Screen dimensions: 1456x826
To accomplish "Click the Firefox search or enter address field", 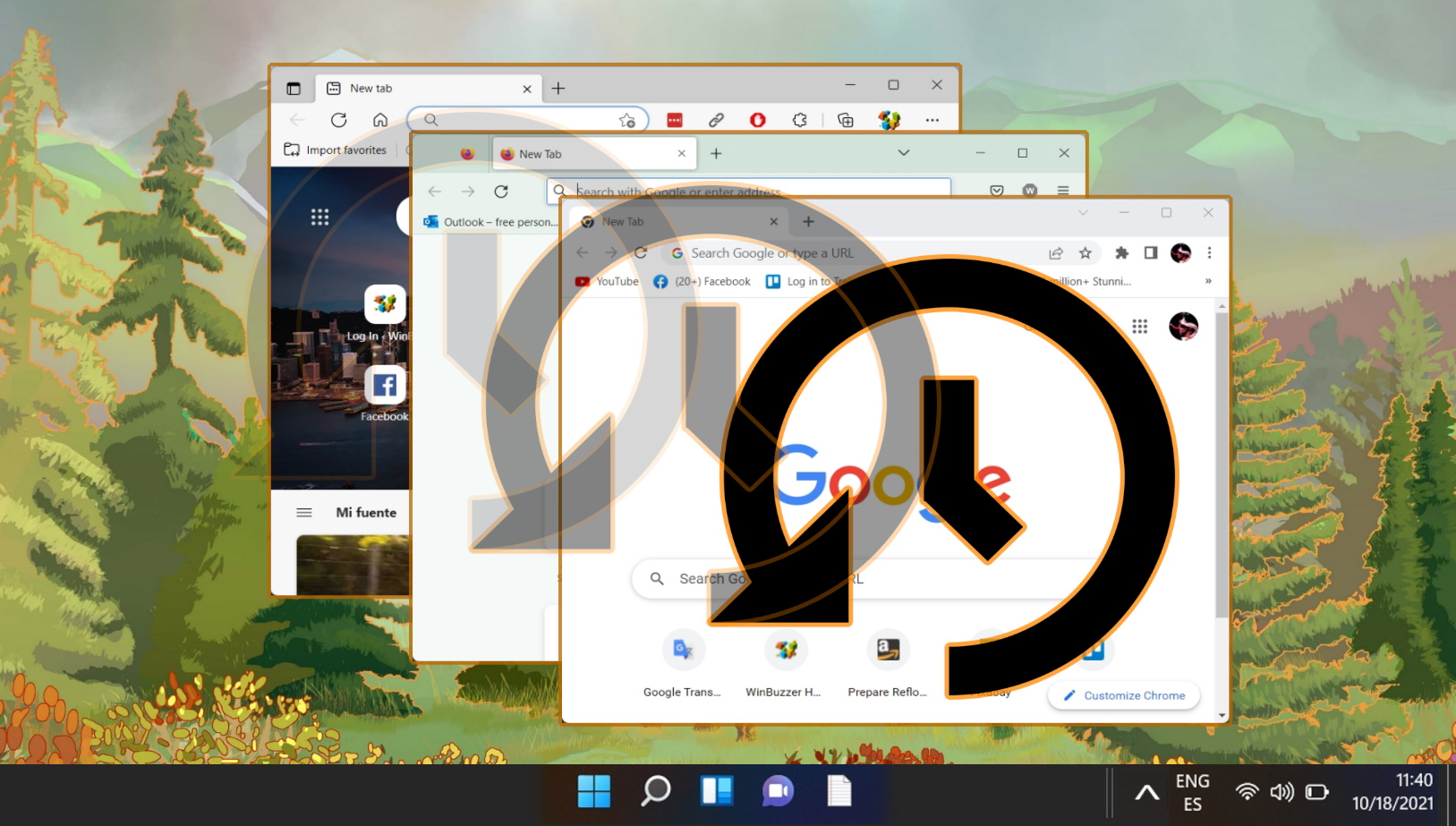I will (x=749, y=191).
